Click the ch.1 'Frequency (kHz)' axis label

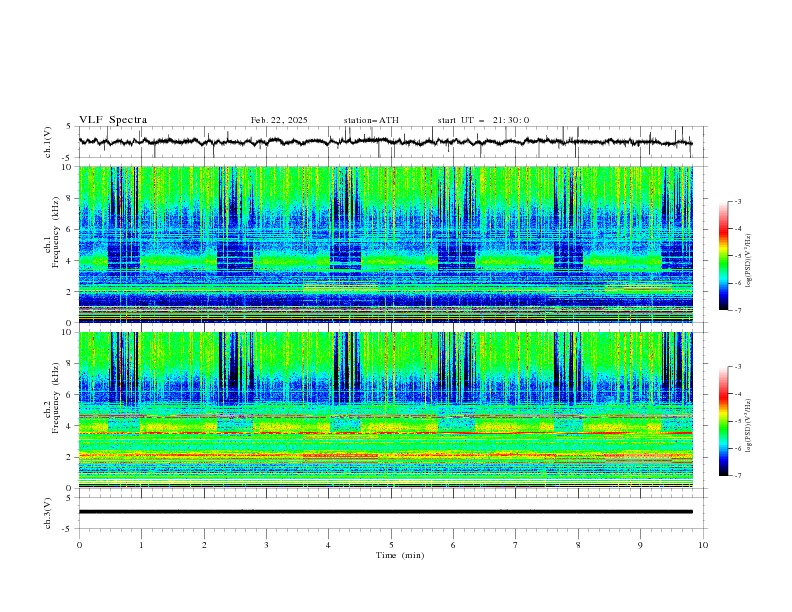[57, 231]
